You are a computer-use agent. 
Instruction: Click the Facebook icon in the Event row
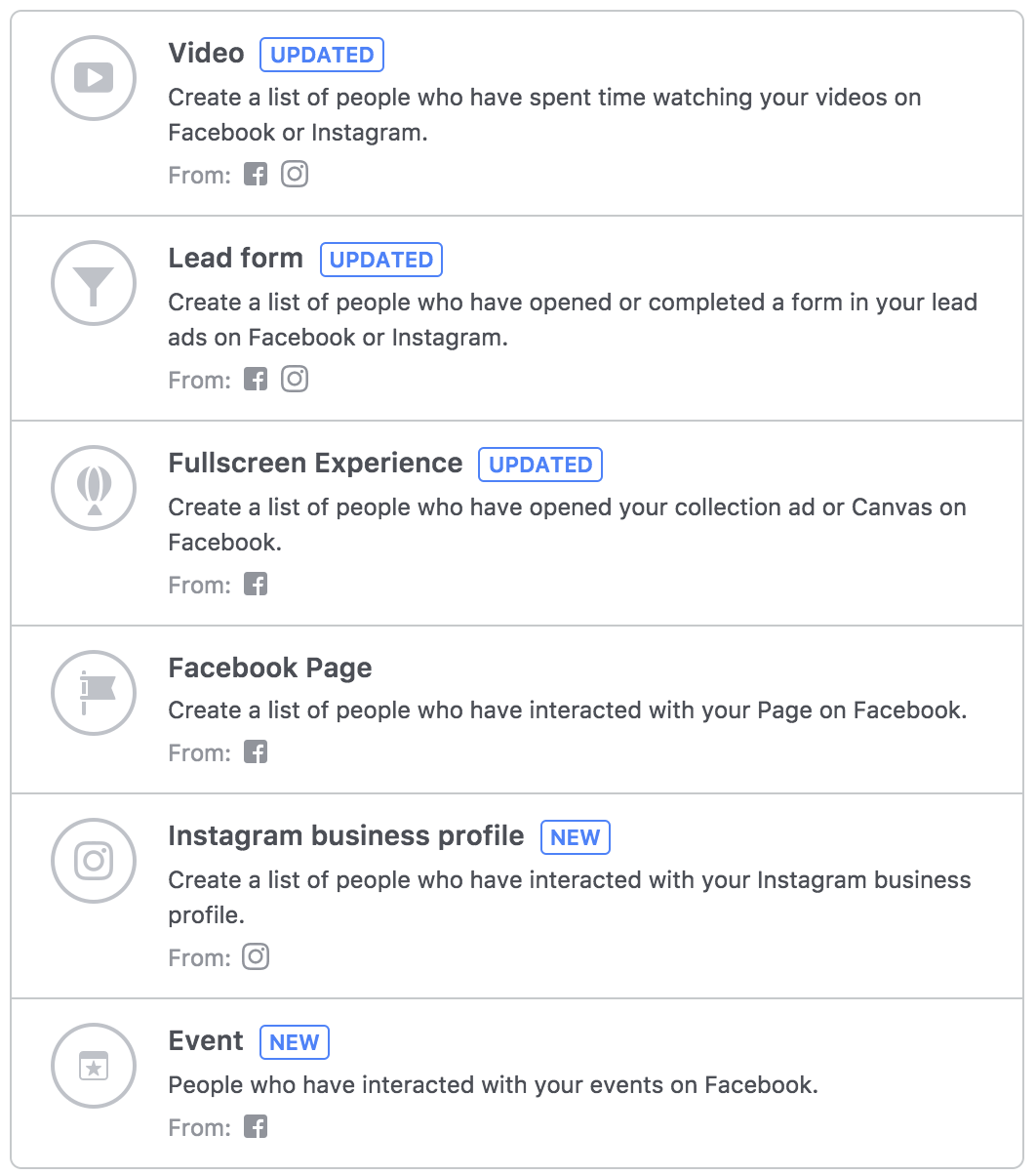tap(255, 1126)
